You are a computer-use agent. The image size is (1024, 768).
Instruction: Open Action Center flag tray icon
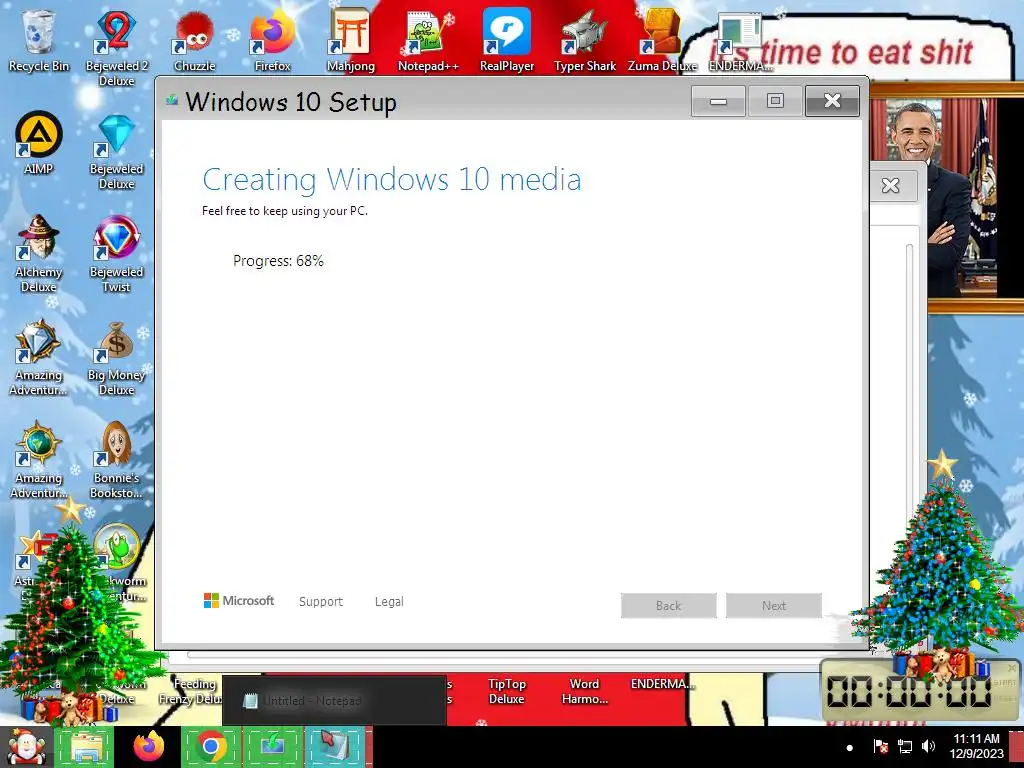[880, 746]
